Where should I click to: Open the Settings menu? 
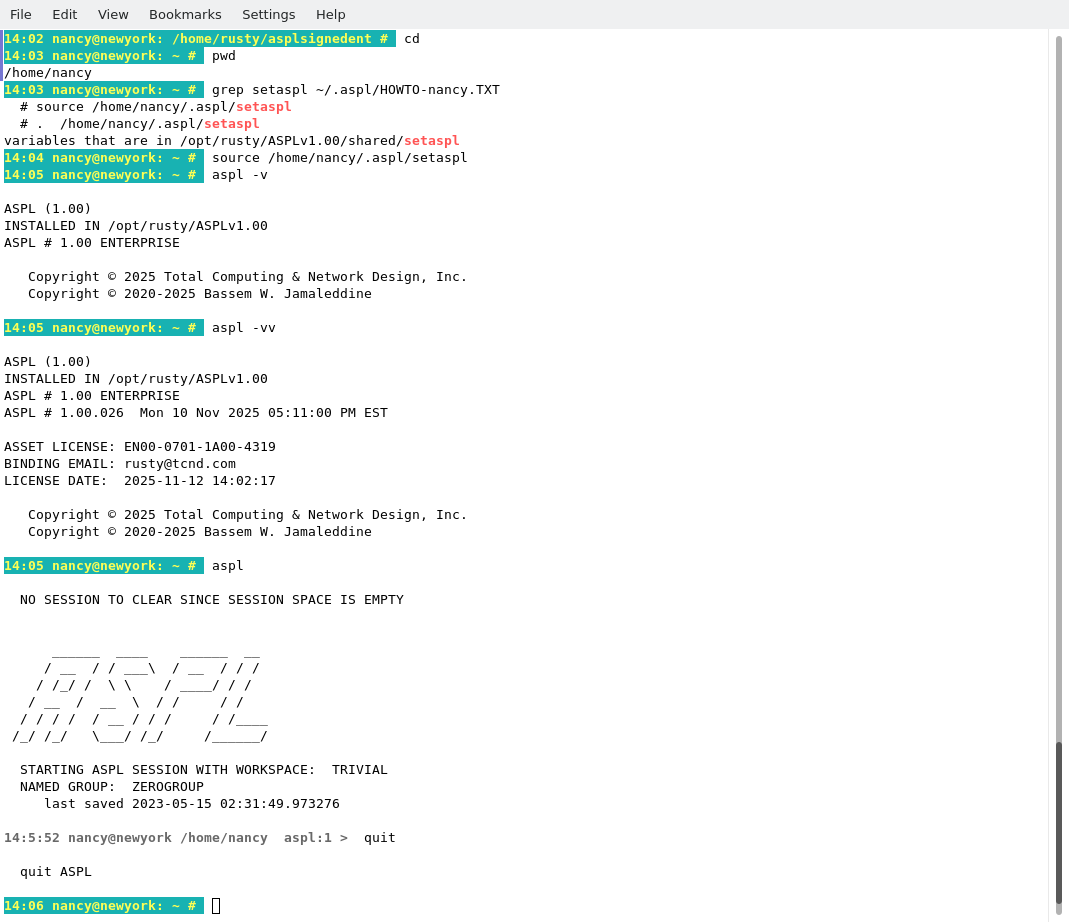[x=268, y=14]
